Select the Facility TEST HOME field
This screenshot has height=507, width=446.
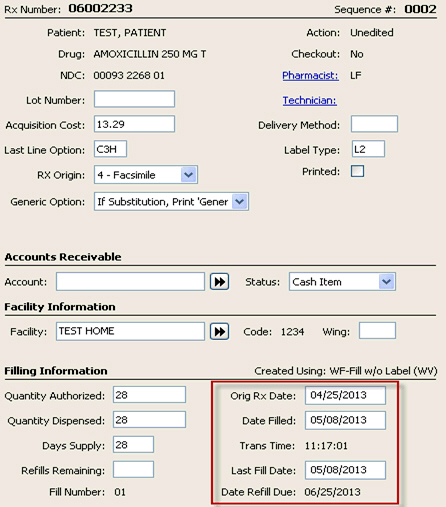(x=130, y=331)
